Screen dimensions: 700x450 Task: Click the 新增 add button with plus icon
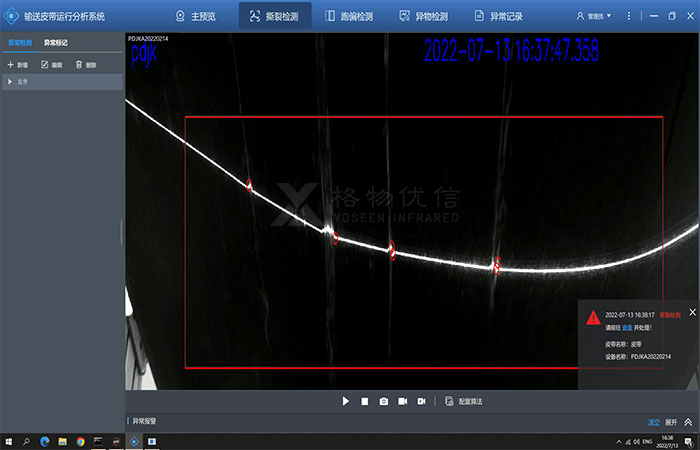point(17,64)
